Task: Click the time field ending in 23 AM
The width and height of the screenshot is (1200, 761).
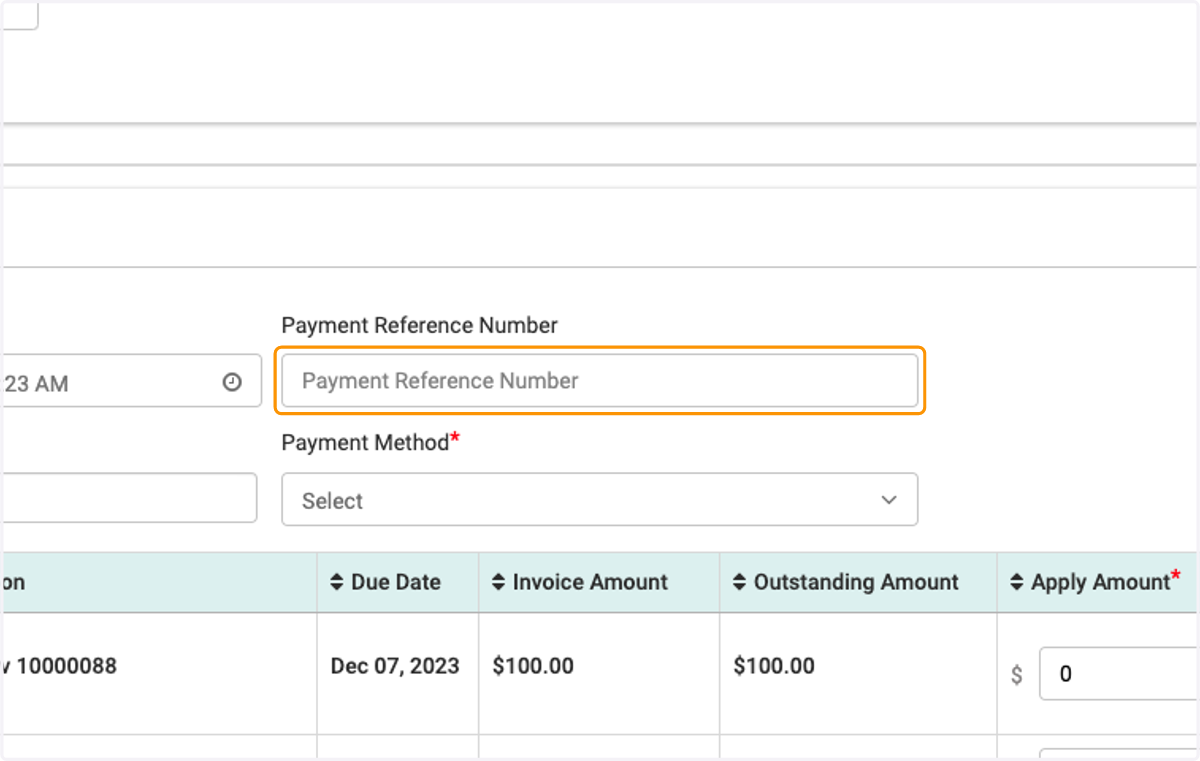Action: point(130,381)
